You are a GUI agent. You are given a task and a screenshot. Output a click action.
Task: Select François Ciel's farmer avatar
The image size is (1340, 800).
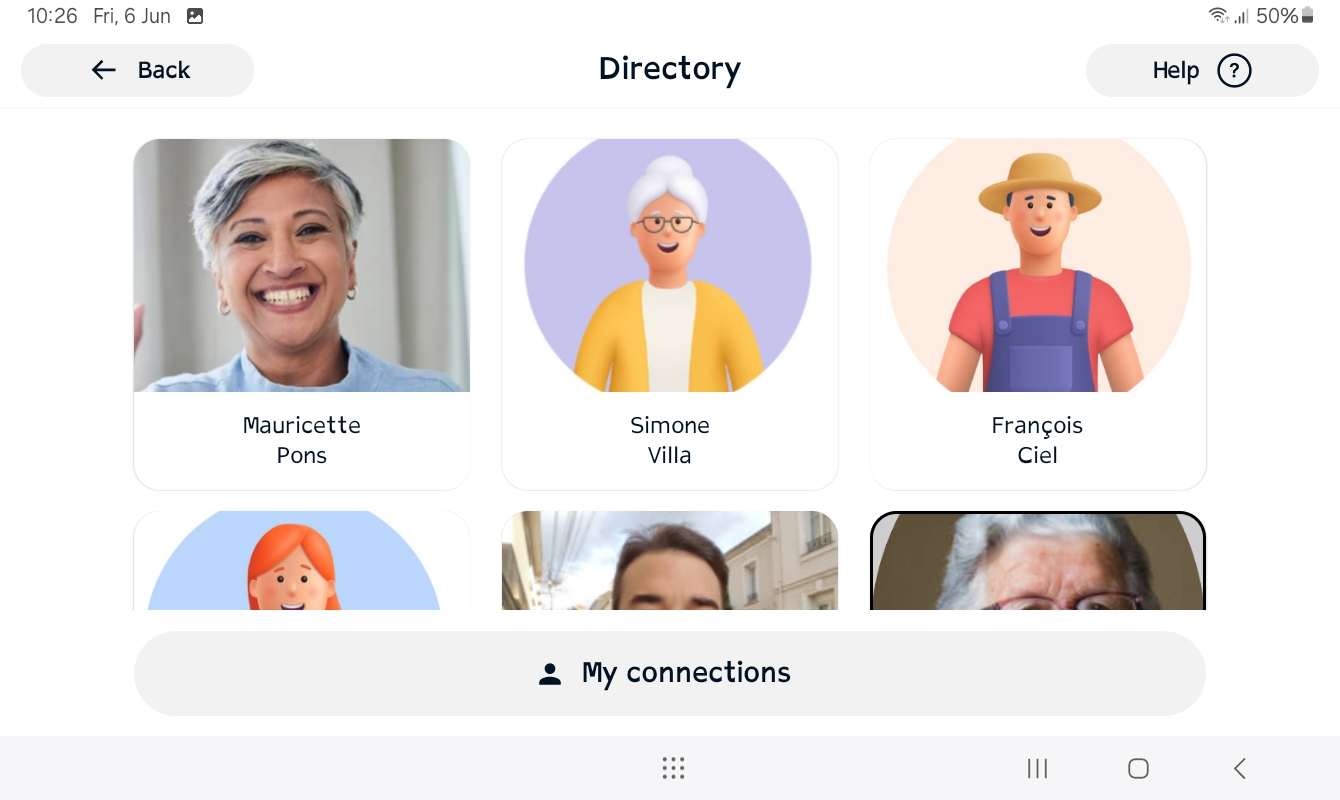(1038, 265)
